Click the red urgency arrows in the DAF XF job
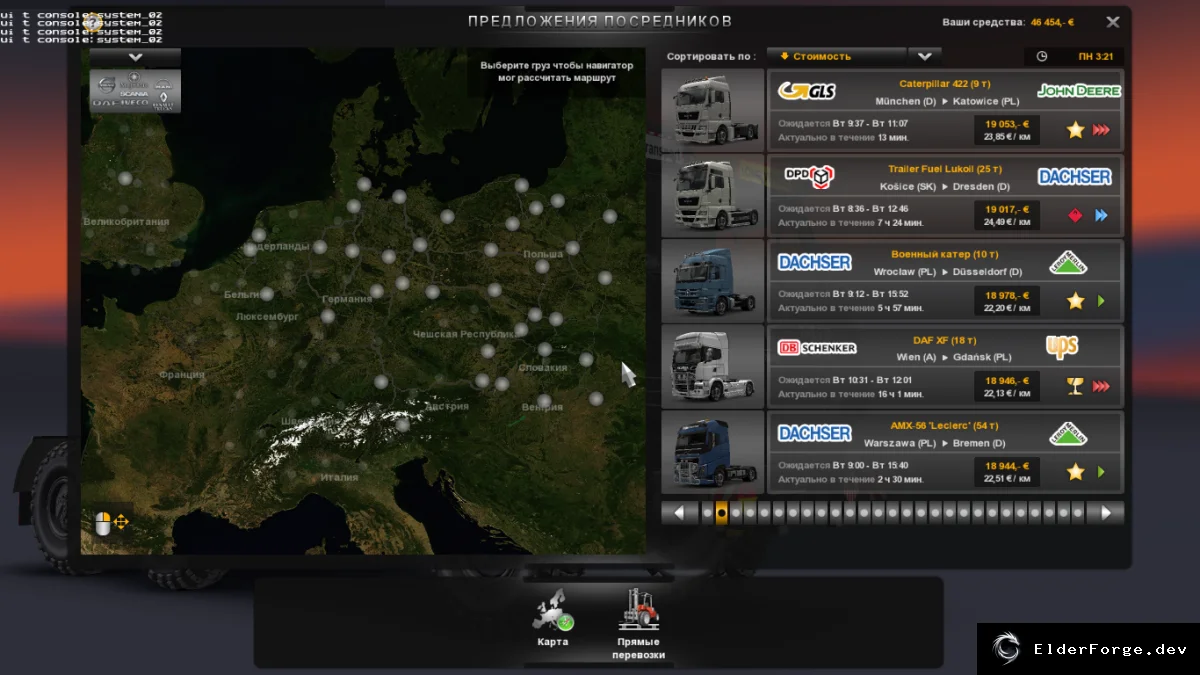1200x675 pixels. 1101,386
